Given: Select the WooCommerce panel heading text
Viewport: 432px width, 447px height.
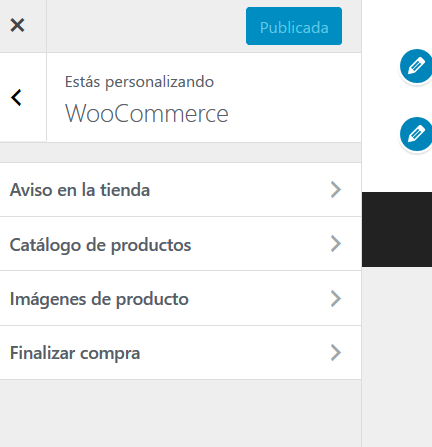Looking at the screenshot, I should coord(147,114).
